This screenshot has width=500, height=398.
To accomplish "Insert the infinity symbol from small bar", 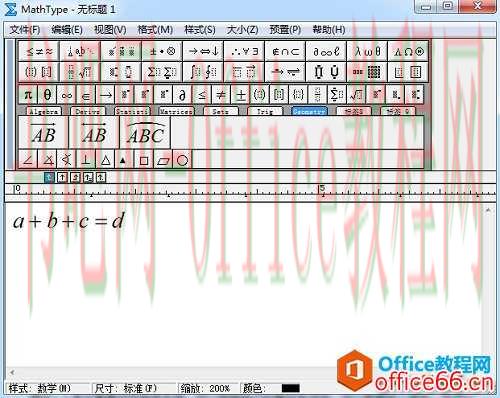I will click(x=67, y=95).
